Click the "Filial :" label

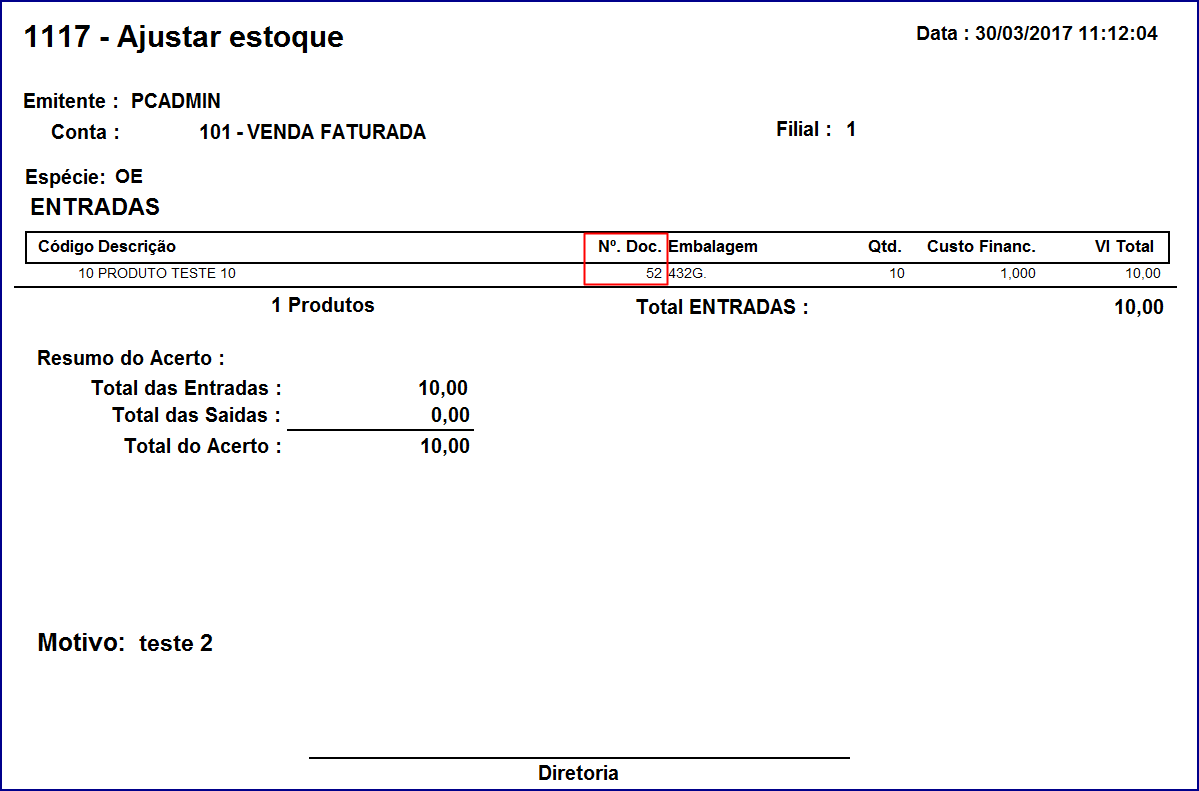(804, 129)
